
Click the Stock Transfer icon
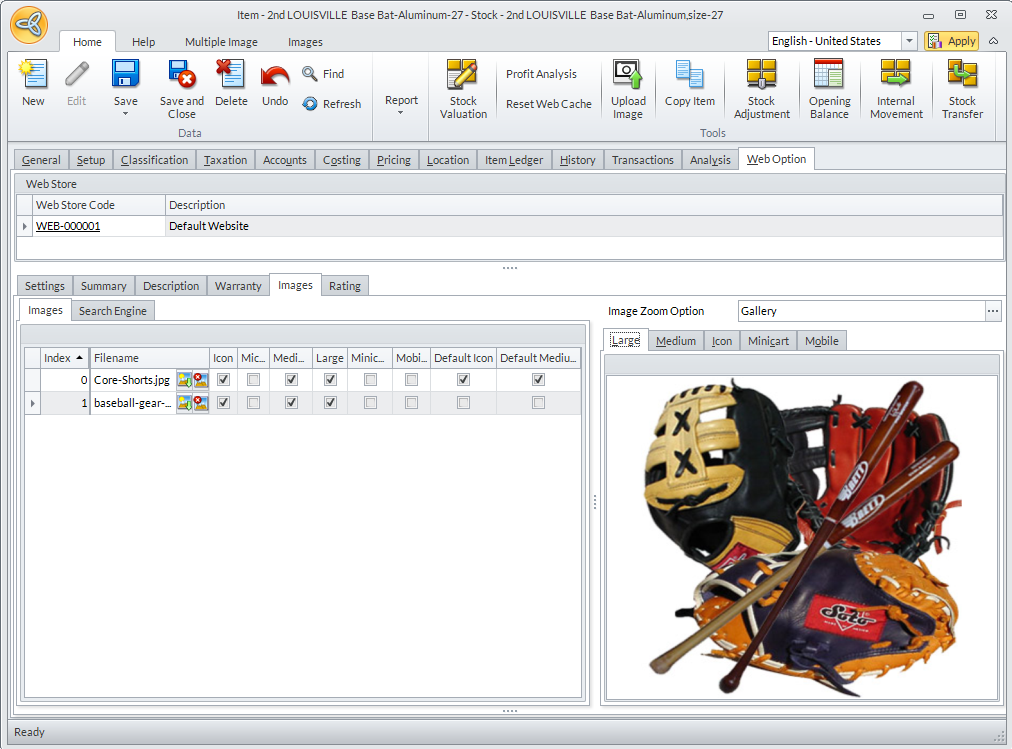click(x=962, y=76)
